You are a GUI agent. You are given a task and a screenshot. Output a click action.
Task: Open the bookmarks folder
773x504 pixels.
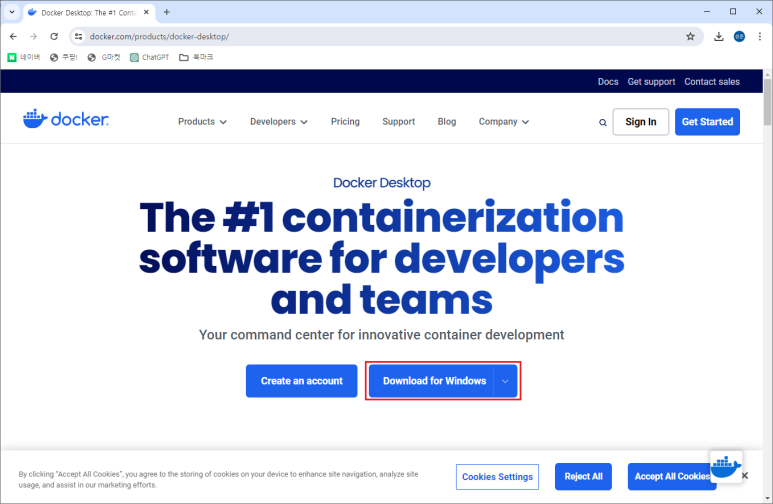point(196,57)
